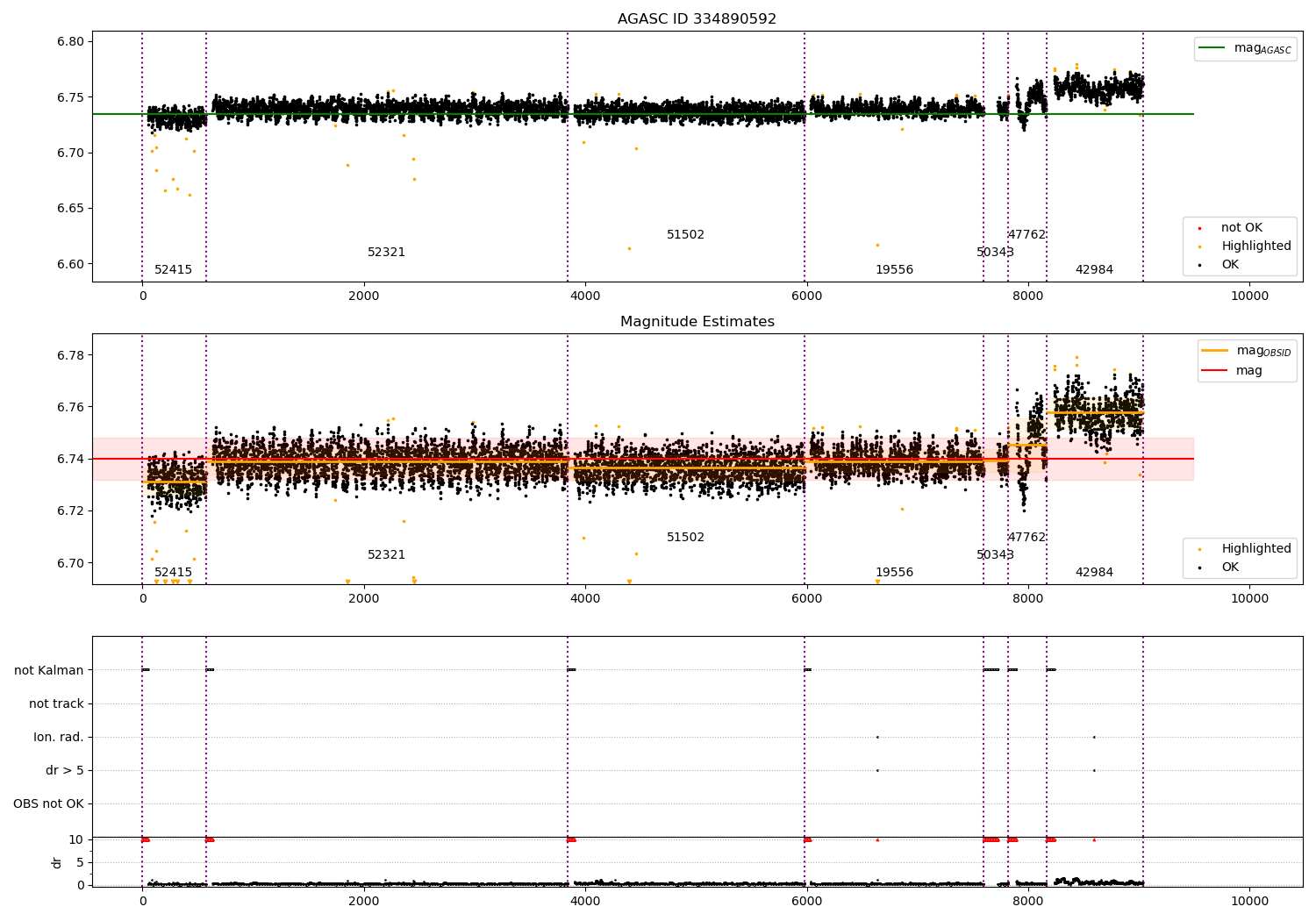Viewport: 1316px width, 921px height.
Task: Click the 'dr > 5' axis label
Action: point(65,771)
